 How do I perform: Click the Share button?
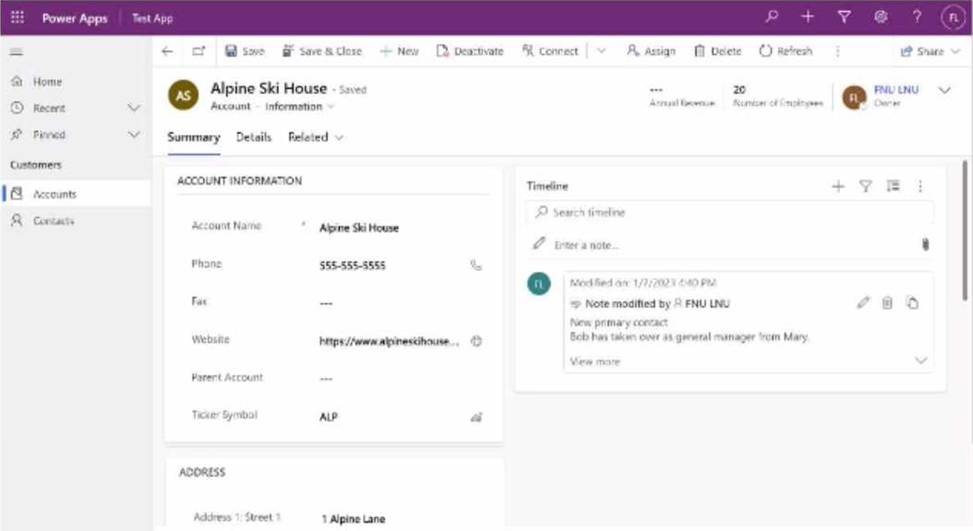point(922,51)
